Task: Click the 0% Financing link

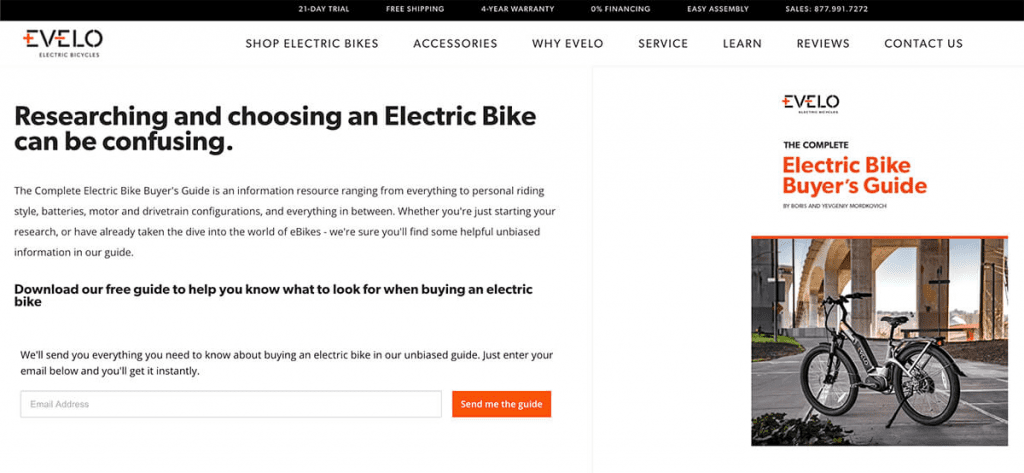Action: coord(620,9)
